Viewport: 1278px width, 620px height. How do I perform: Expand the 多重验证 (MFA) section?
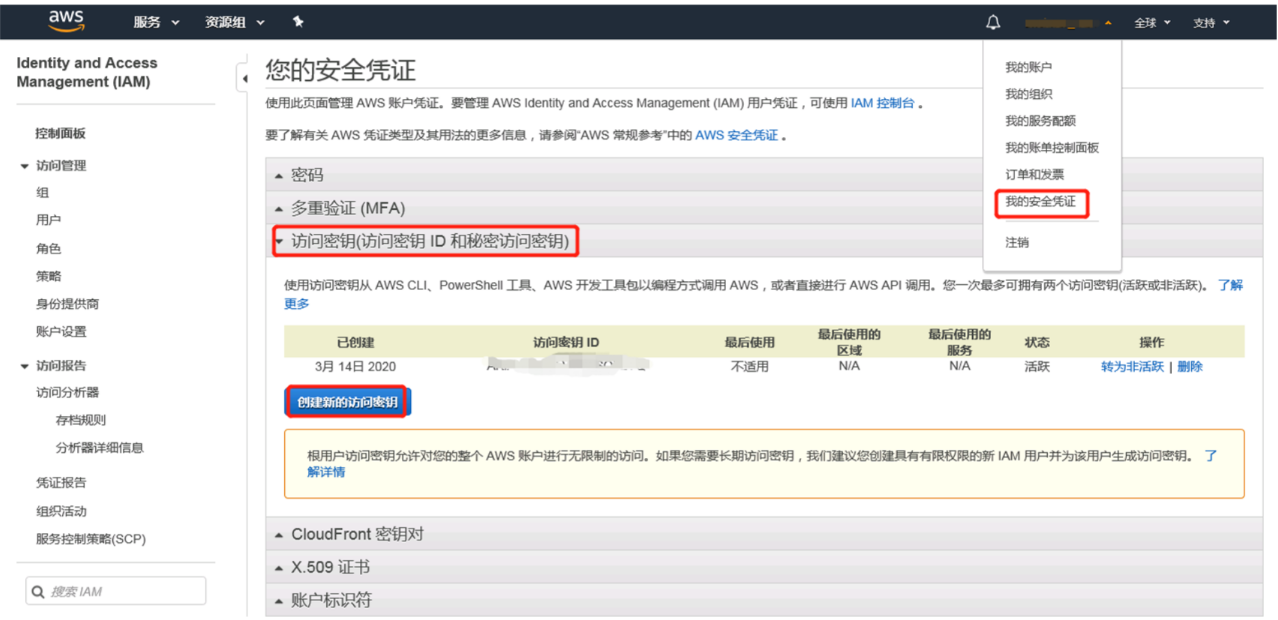[x=764, y=208]
